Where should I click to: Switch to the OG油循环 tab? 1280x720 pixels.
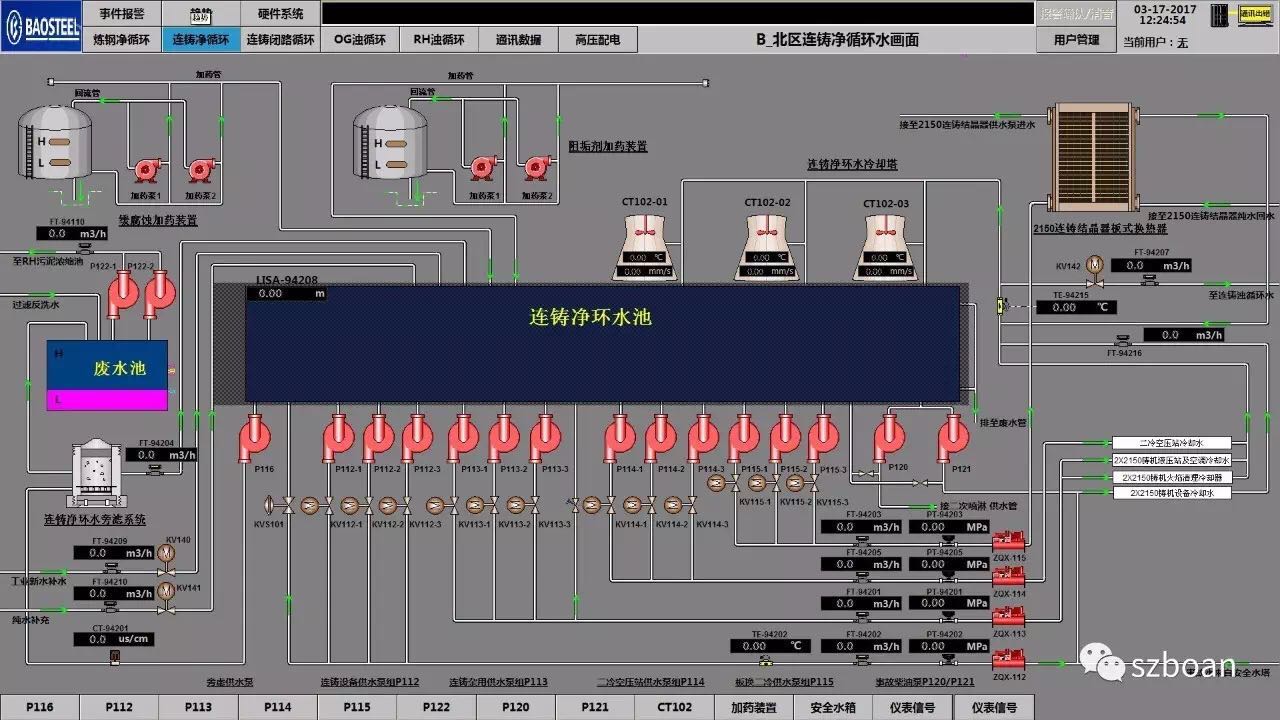point(358,40)
